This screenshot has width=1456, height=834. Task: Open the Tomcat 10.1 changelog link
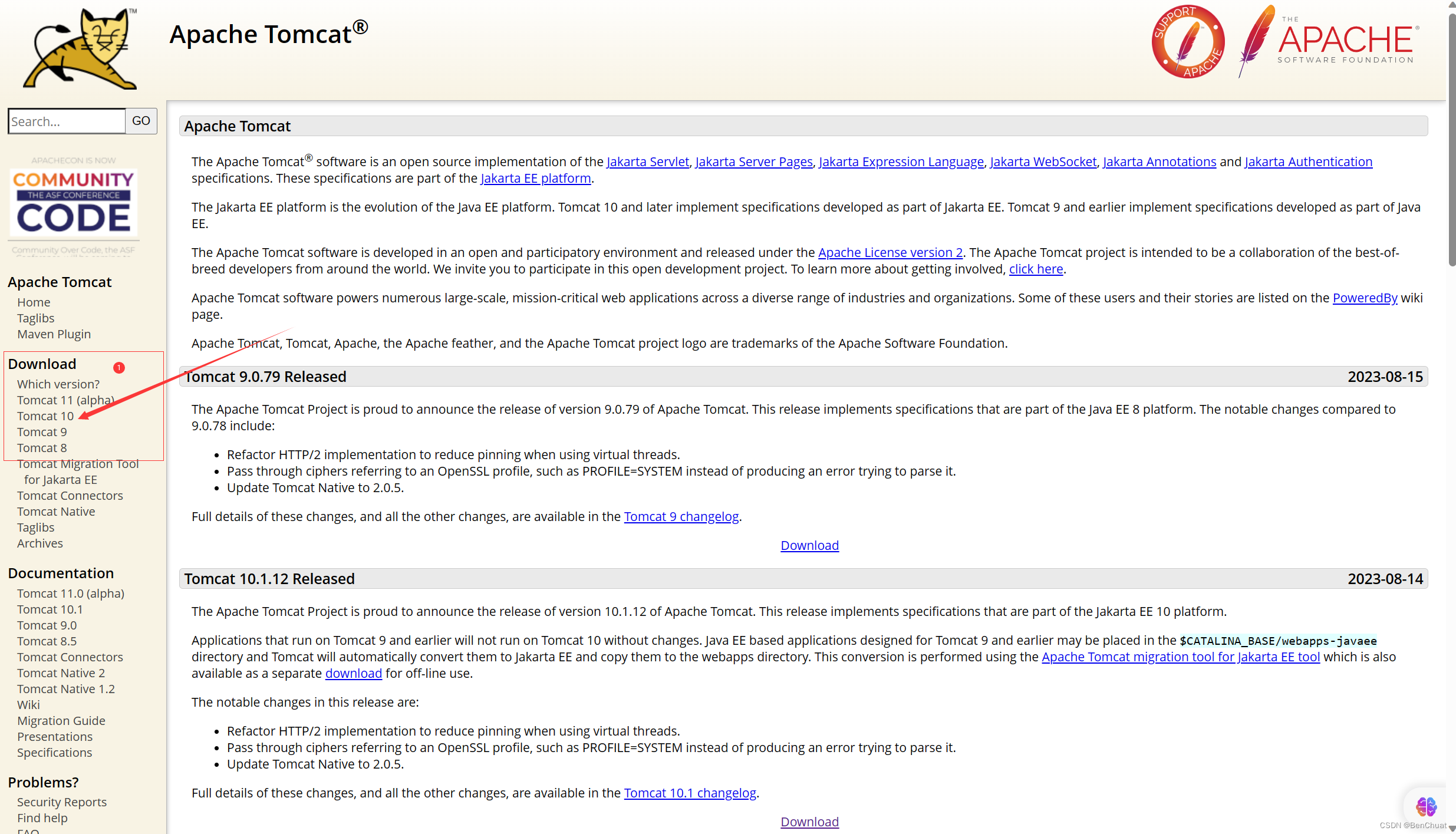(x=690, y=793)
